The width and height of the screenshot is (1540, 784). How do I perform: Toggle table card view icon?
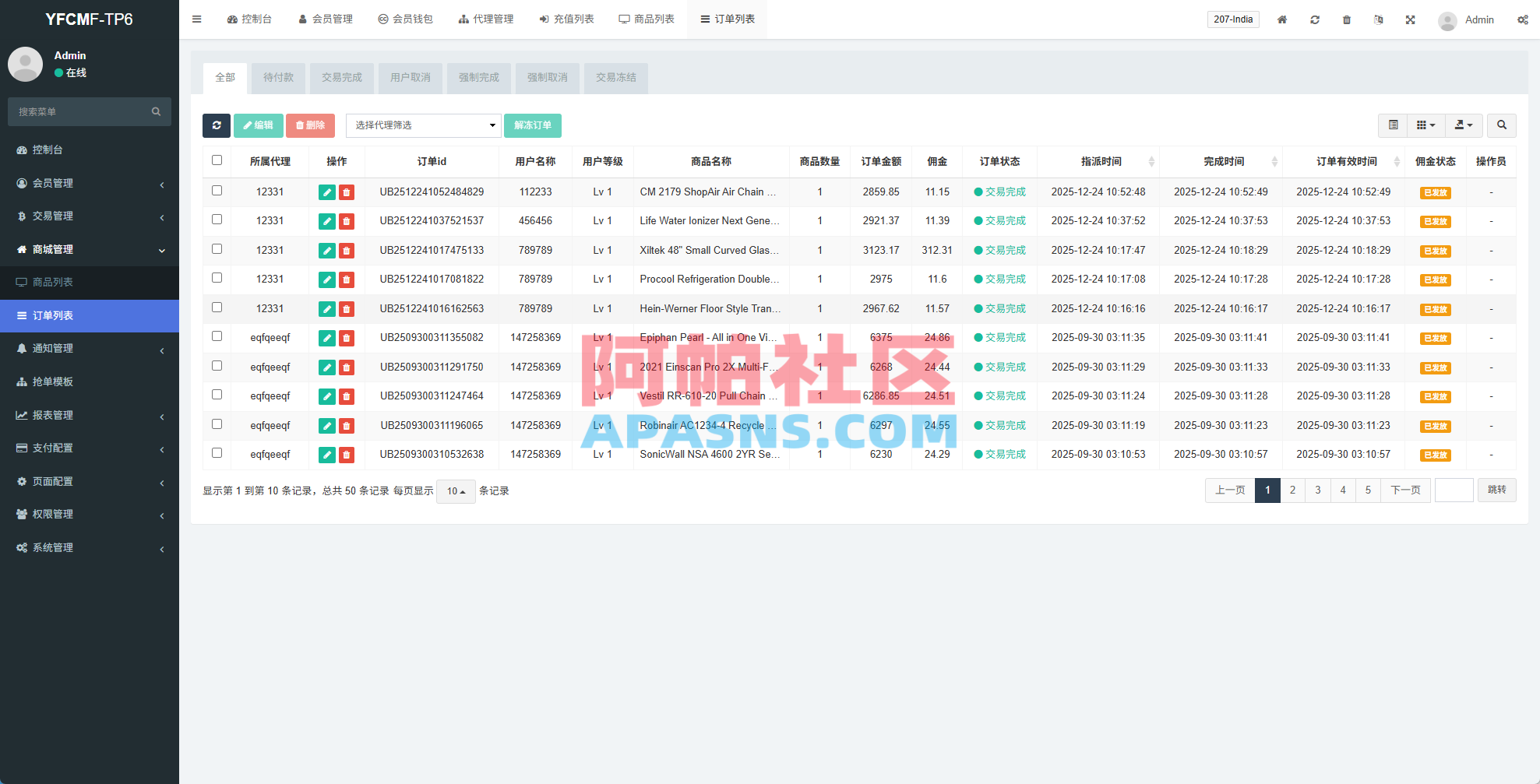point(1394,125)
